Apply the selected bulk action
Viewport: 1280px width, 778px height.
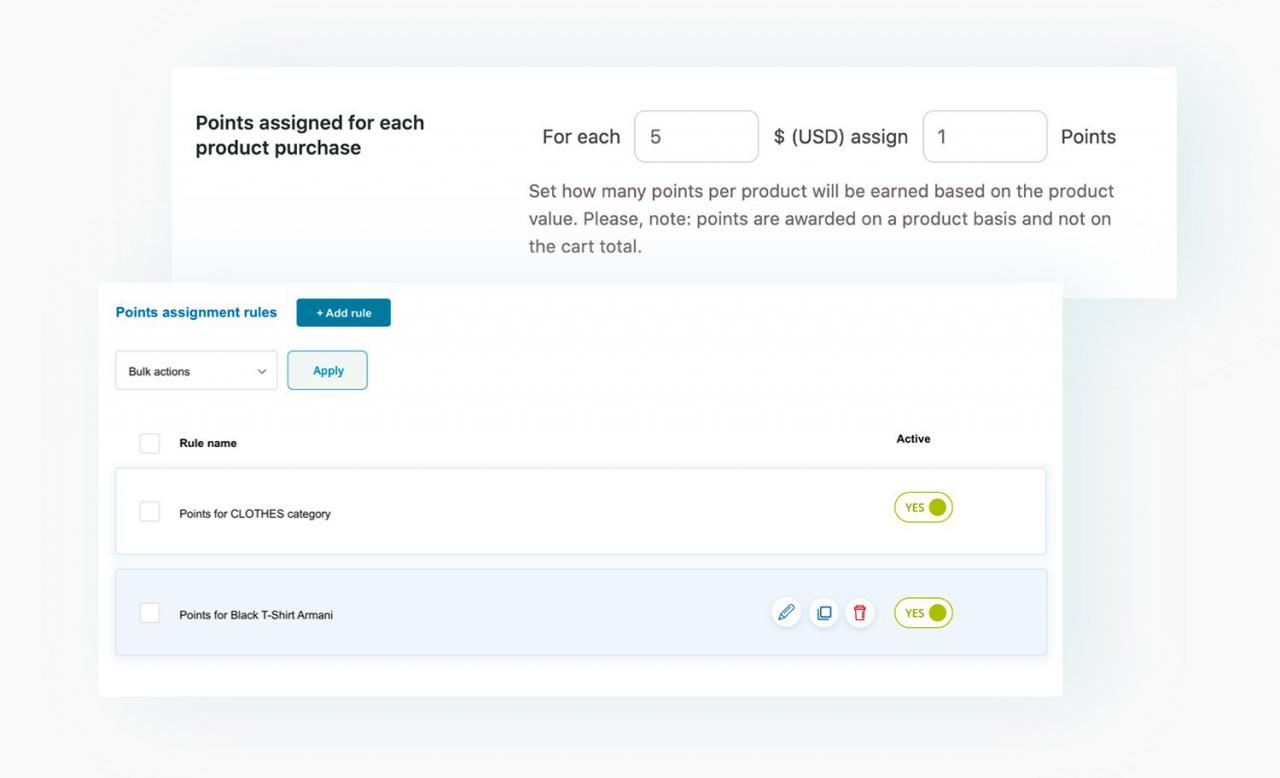(x=327, y=370)
